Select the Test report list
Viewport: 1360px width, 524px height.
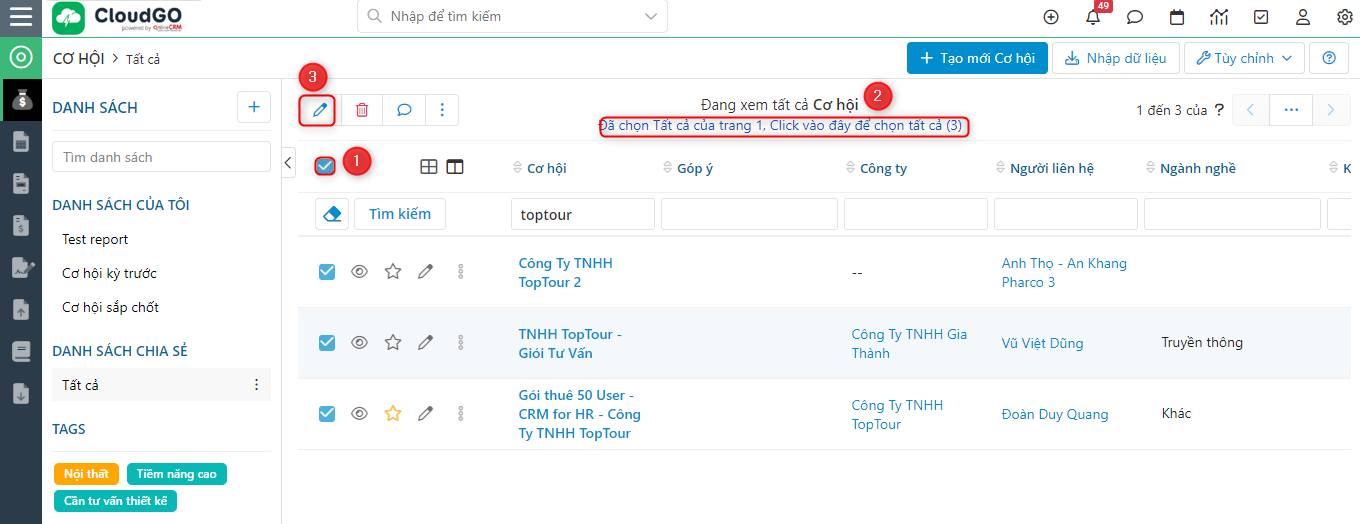click(95, 239)
